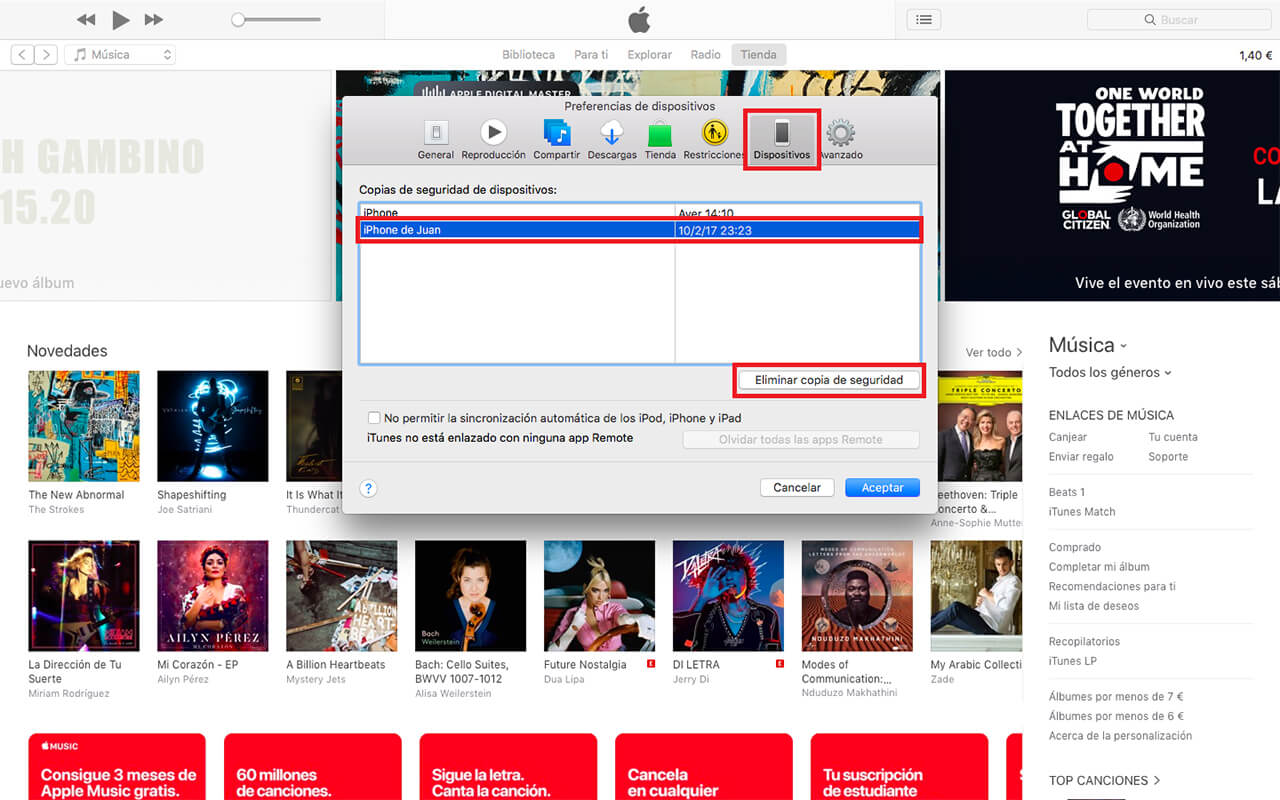1280x800 pixels.
Task: Click Completar mi álbum link
Action: [x=1099, y=567]
